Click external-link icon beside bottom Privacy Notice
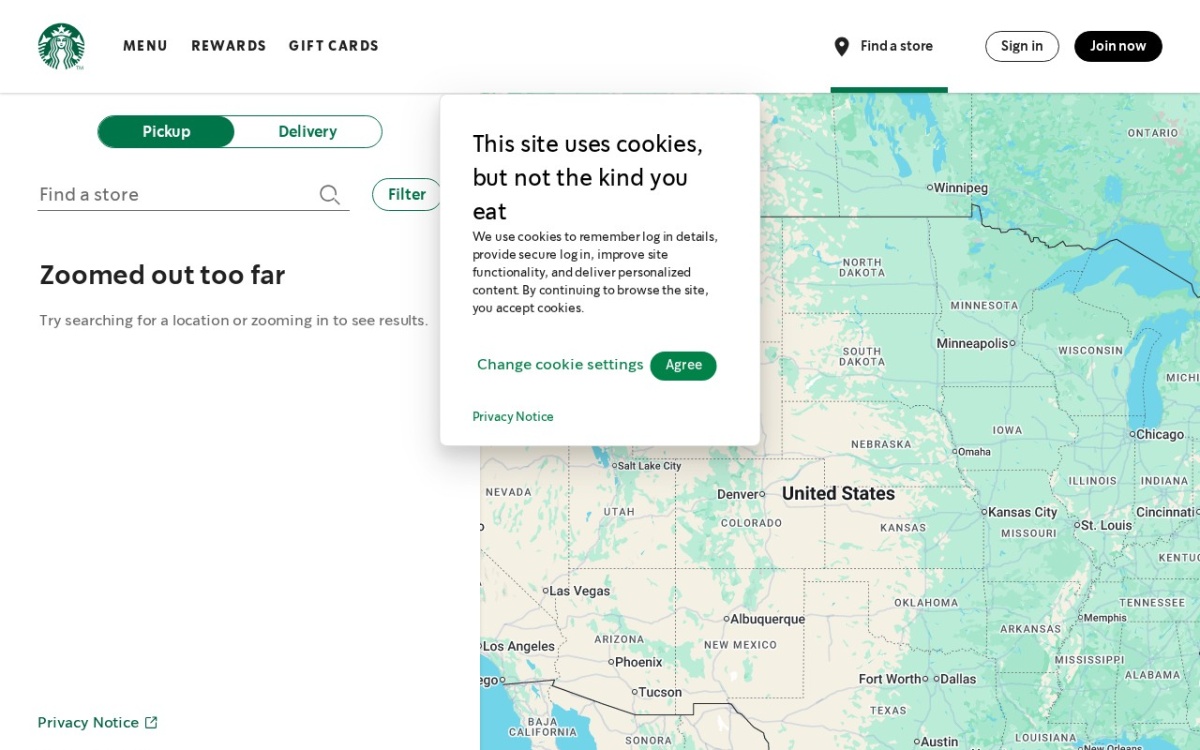The width and height of the screenshot is (1200, 750). pyautogui.click(x=151, y=722)
